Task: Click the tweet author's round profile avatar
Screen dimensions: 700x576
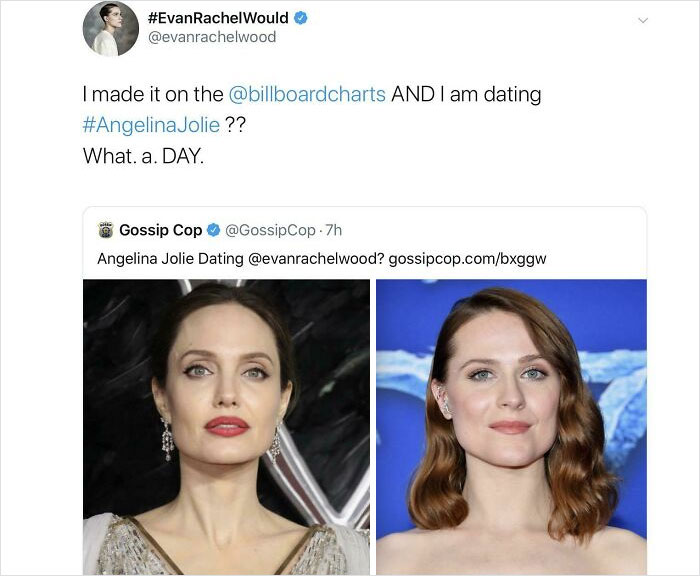Action: pos(111,28)
